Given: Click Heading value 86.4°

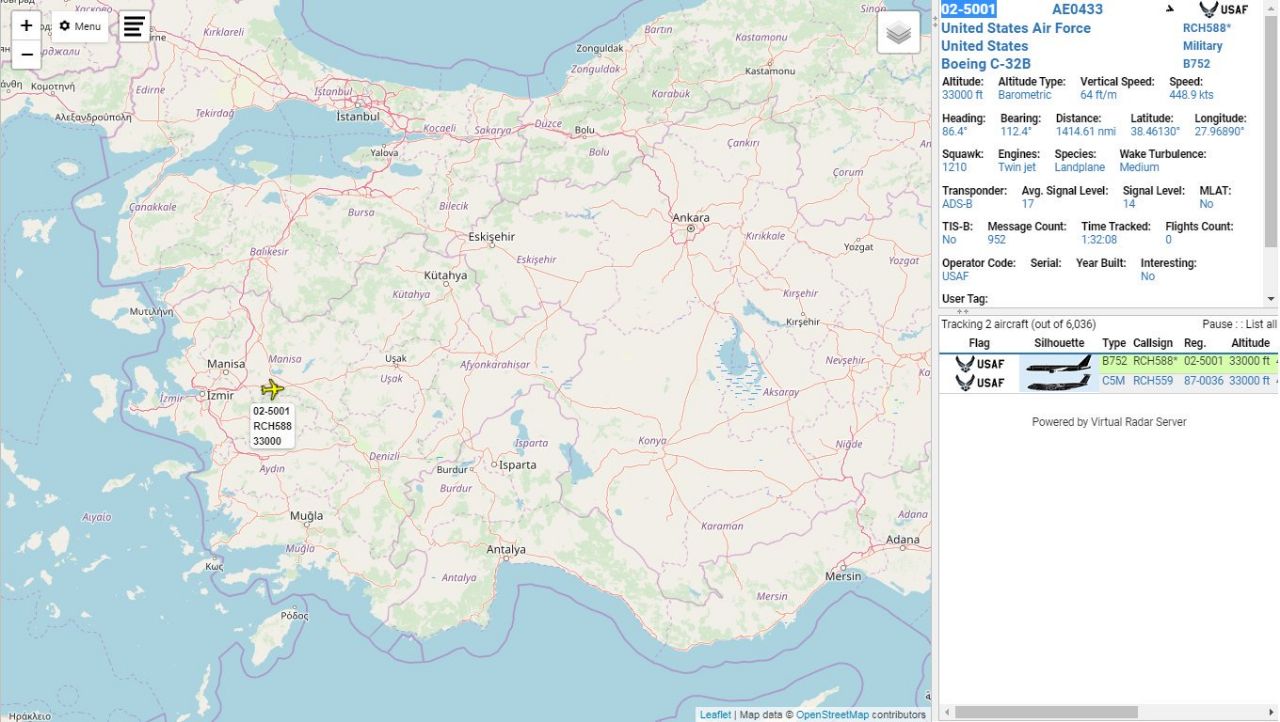Looking at the screenshot, I should click(x=955, y=131).
